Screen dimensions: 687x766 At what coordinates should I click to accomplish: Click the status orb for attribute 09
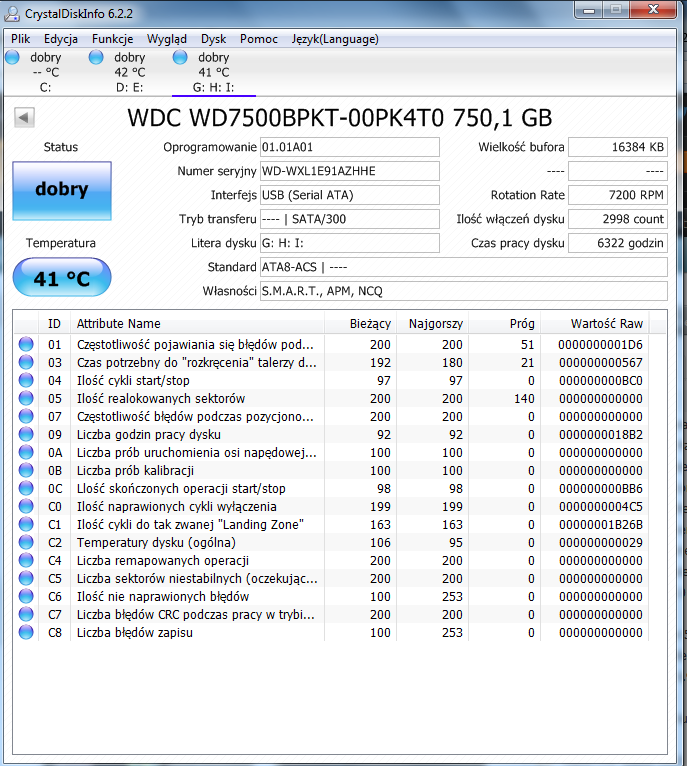pos(26,434)
